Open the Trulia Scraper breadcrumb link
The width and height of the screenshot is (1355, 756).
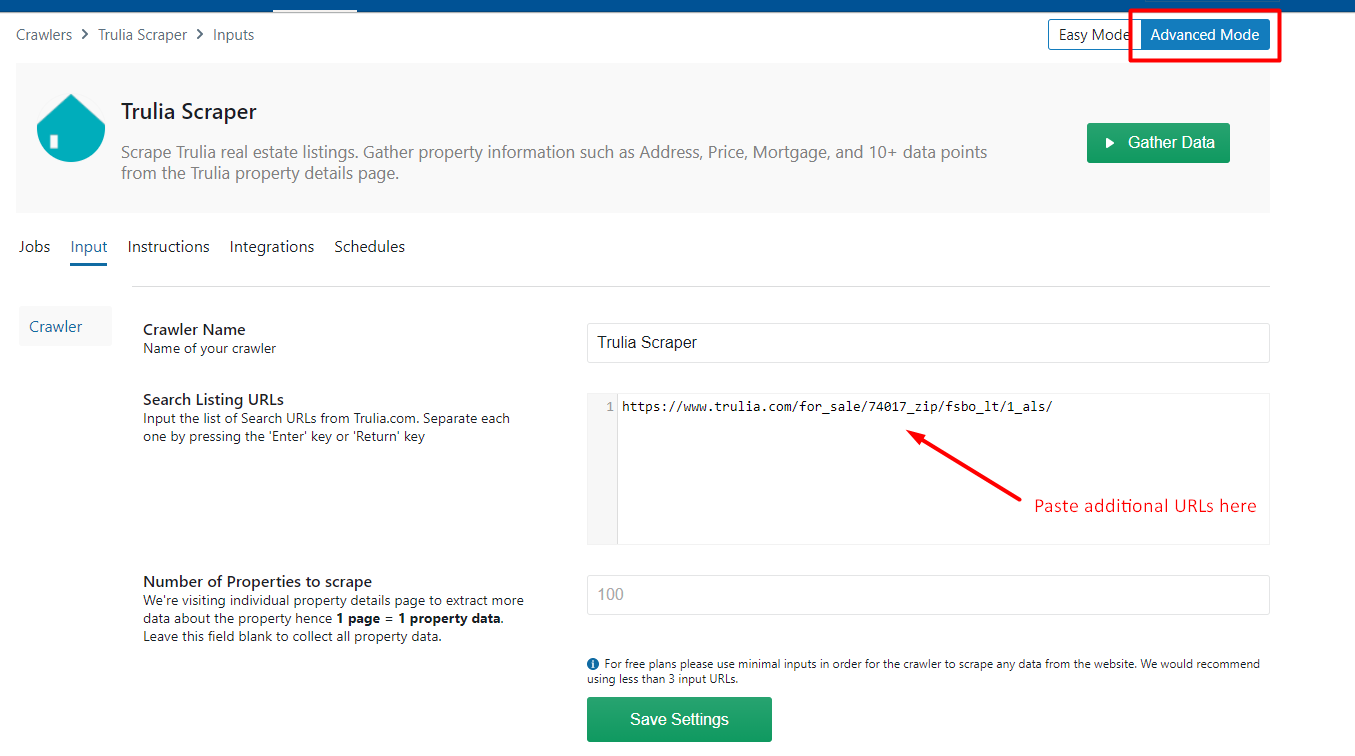(142, 35)
